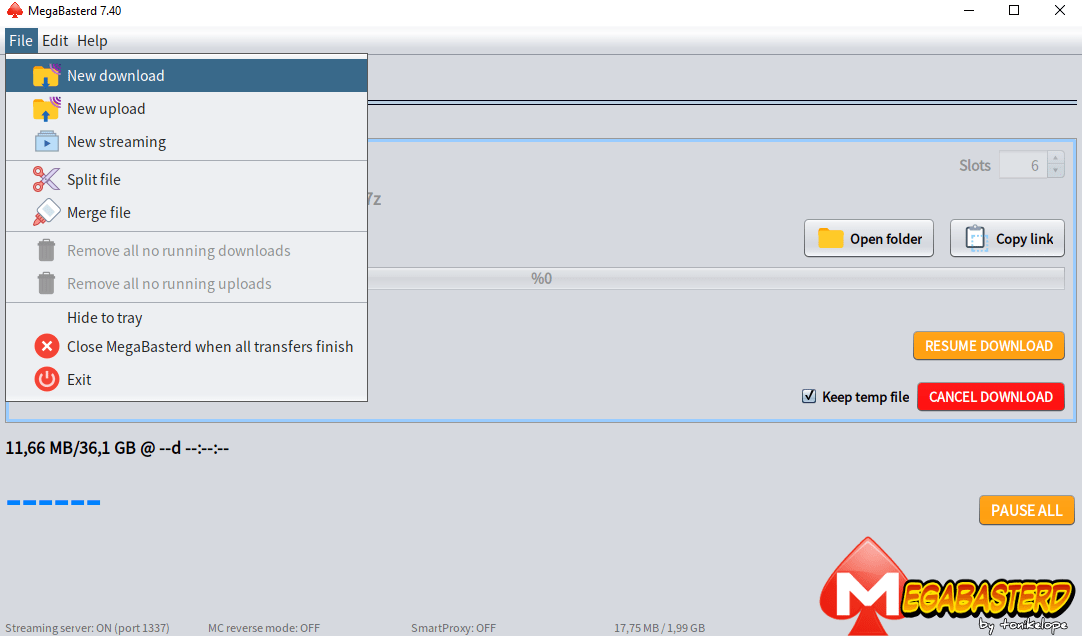1082x636 pixels.
Task: Click MC reverse mode: OFF status text
Action: pos(264,628)
